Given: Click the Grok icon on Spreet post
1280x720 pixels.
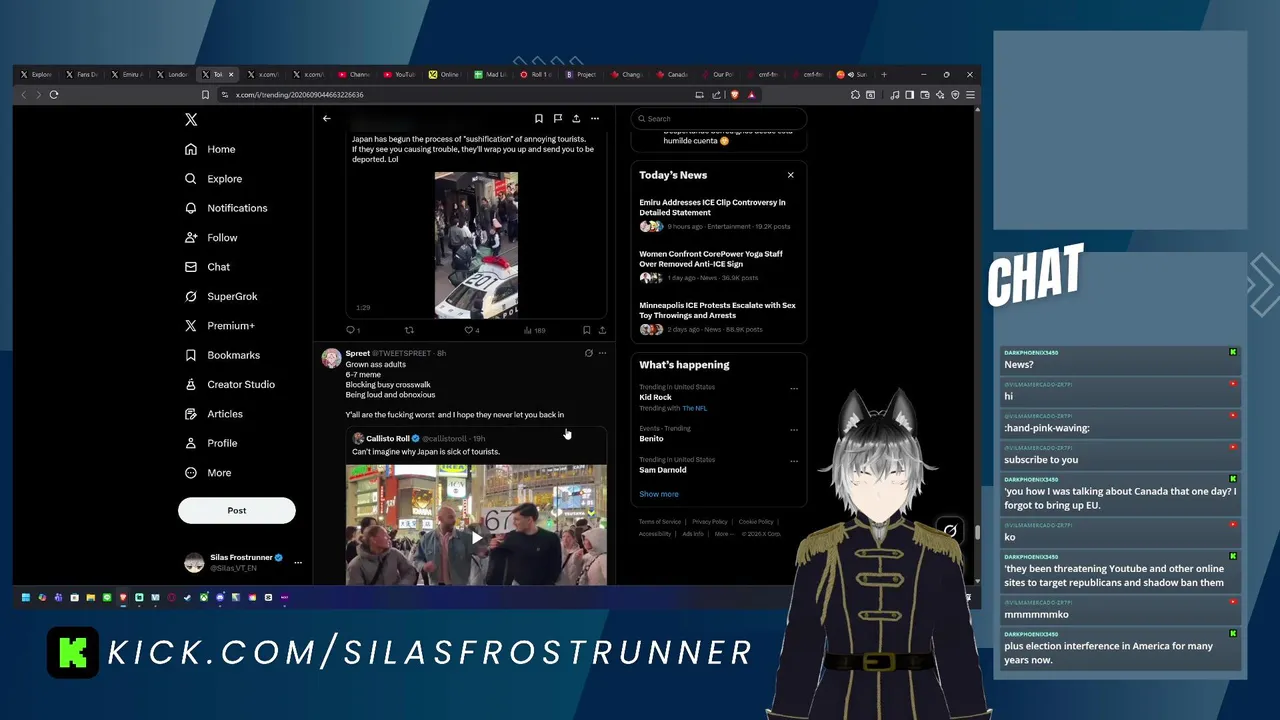Looking at the screenshot, I should [588, 353].
